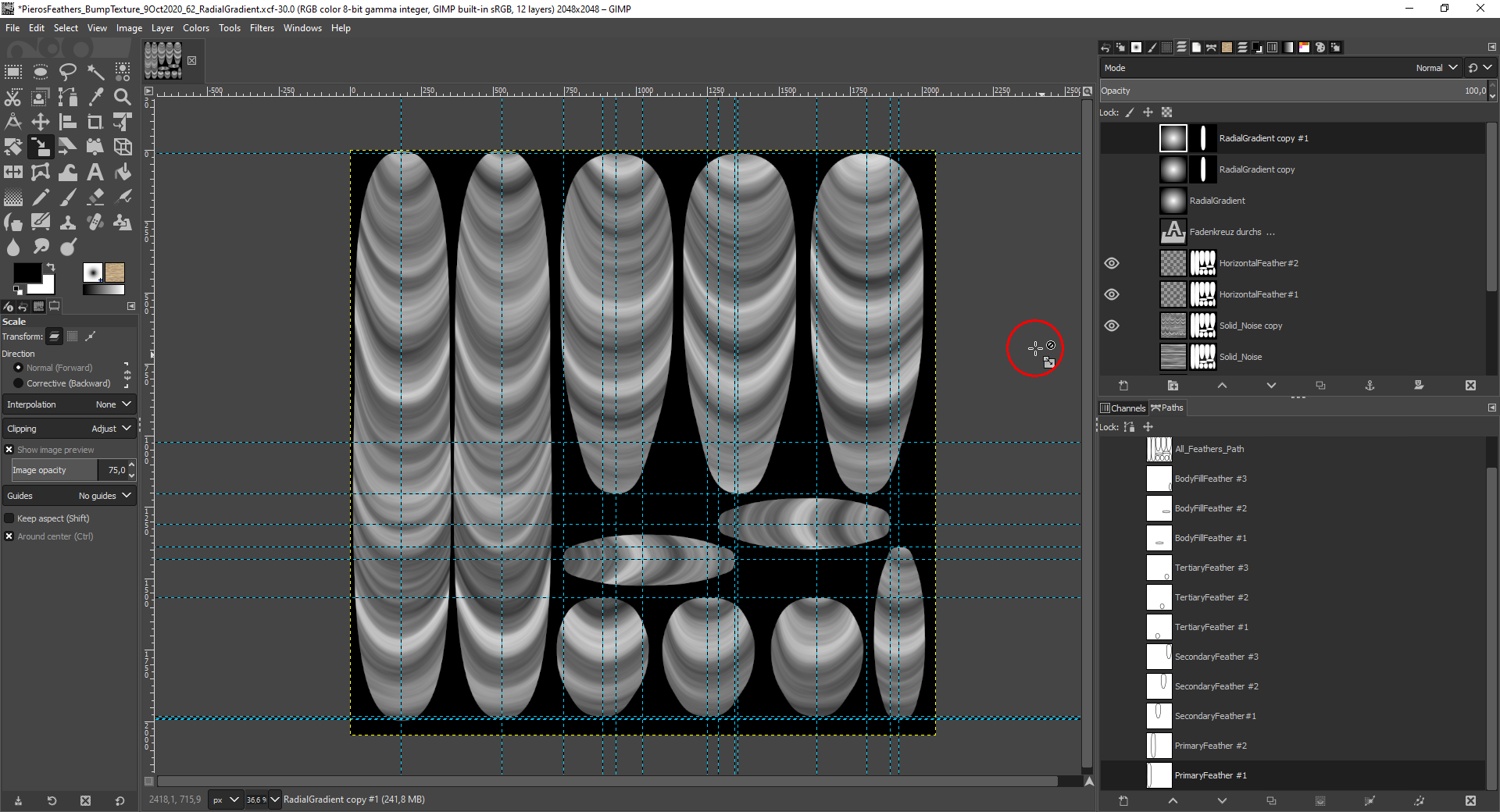This screenshot has height=812, width=1500.
Task: Select the Paintbrush tool
Action: click(68, 197)
